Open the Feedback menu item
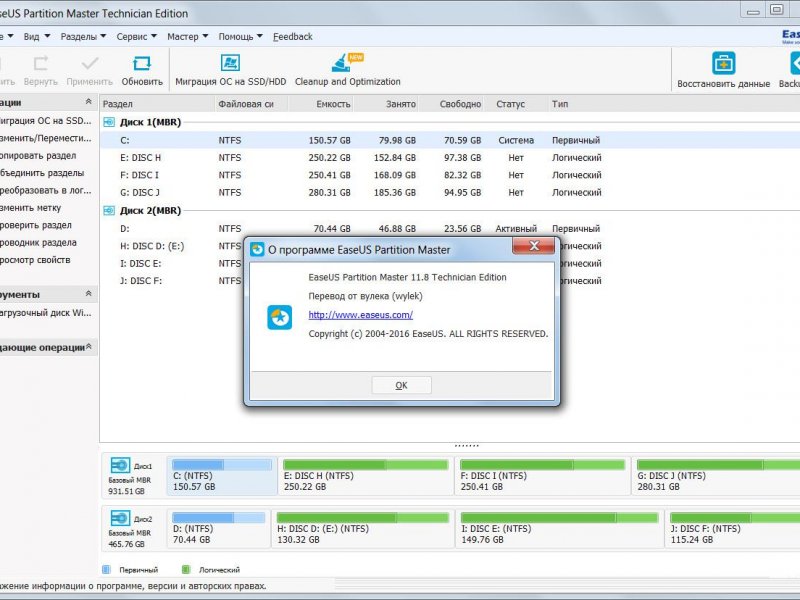 pyautogui.click(x=292, y=37)
